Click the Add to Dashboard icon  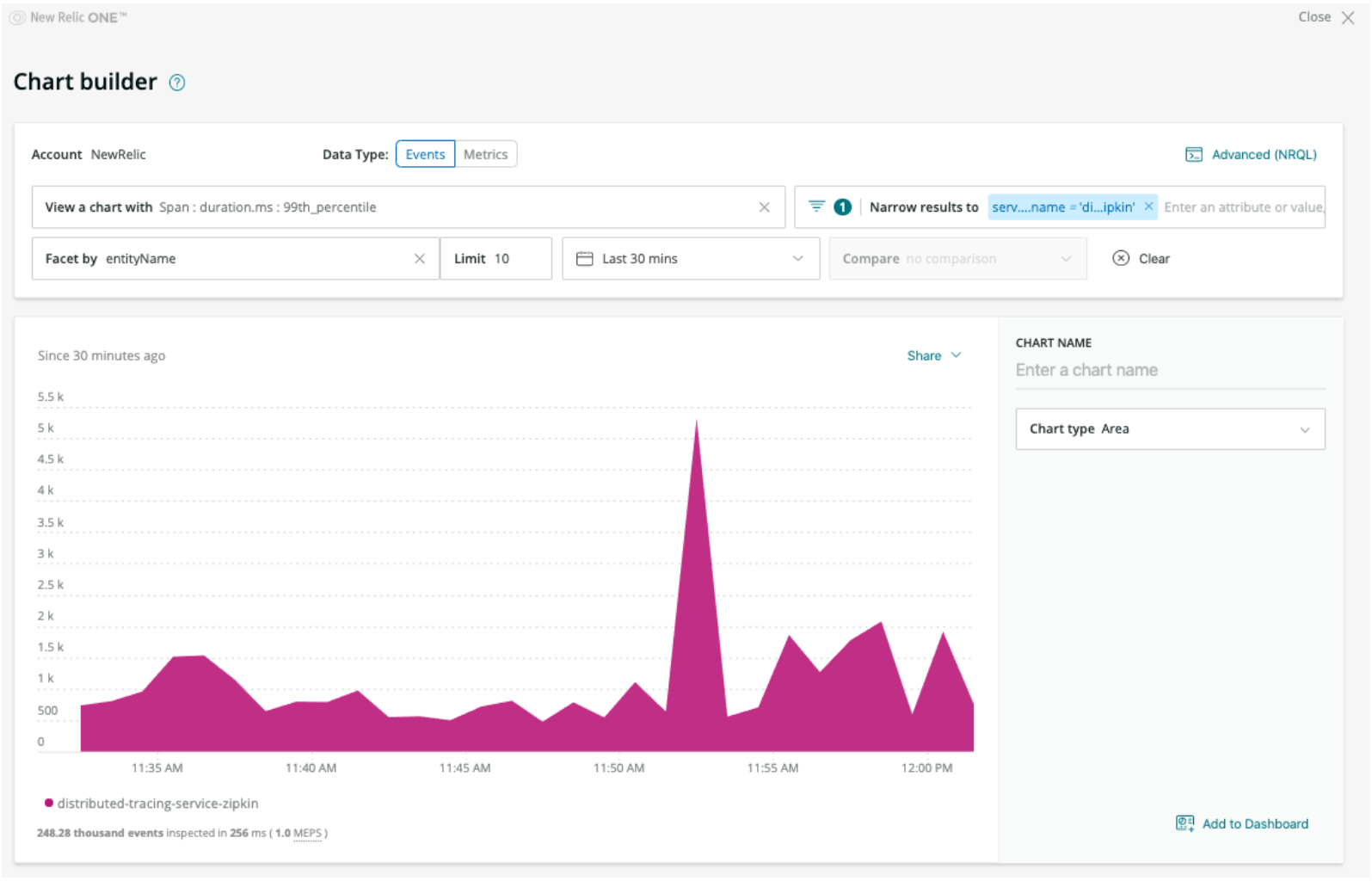click(x=1185, y=823)
